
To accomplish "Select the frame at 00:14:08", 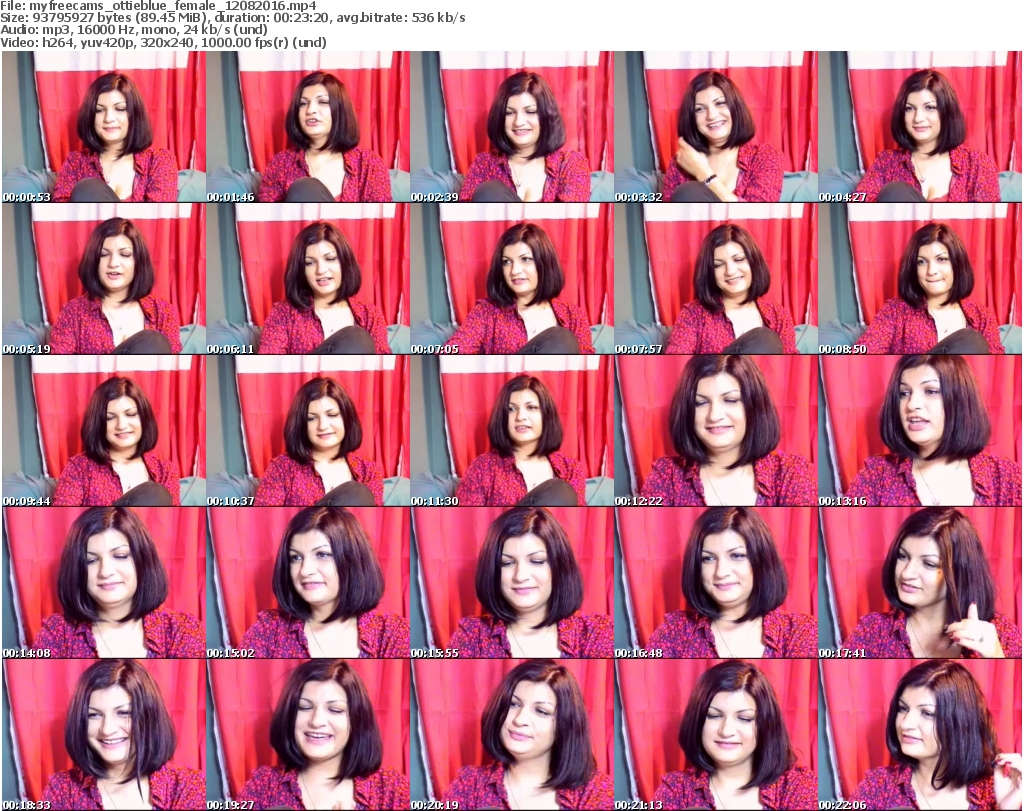I will (104, 583).
